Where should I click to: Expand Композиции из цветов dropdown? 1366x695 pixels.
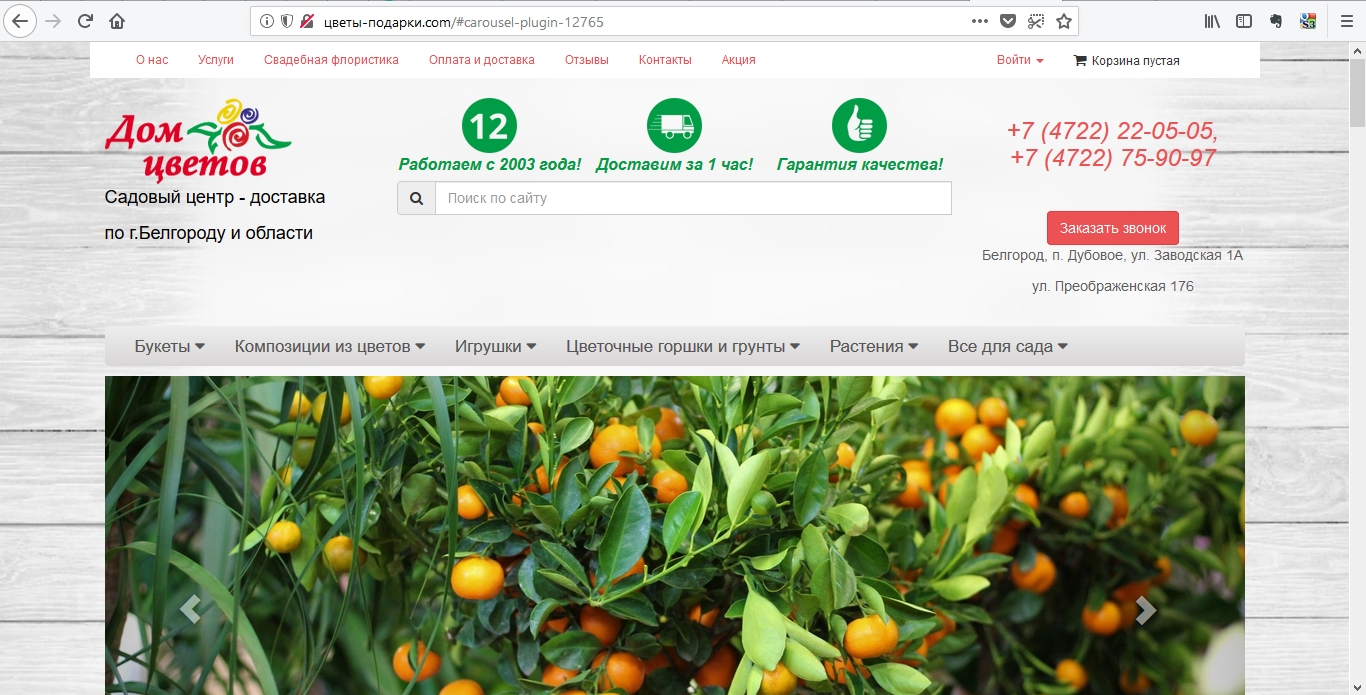click(330, 346)
